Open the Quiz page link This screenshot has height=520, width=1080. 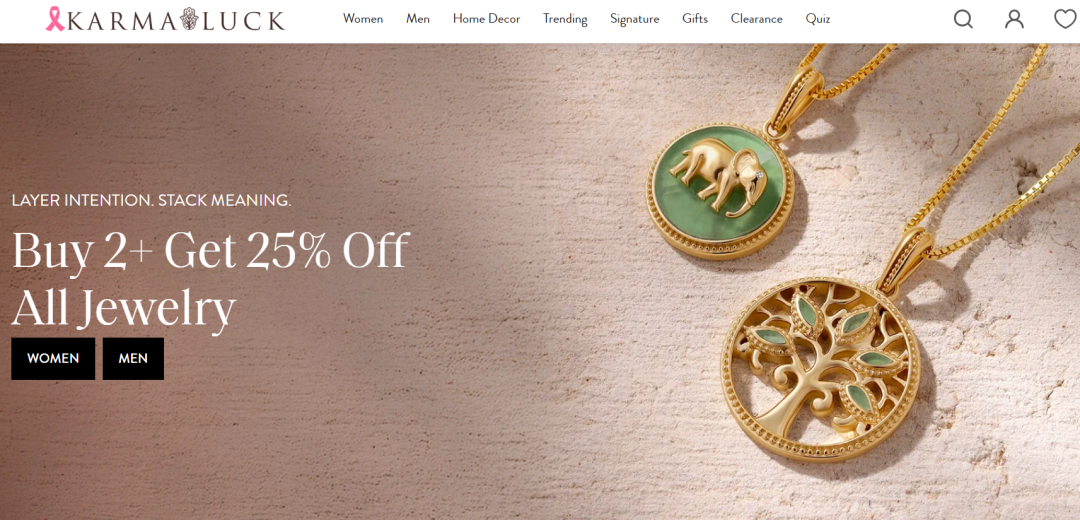(x=818, y=19)
